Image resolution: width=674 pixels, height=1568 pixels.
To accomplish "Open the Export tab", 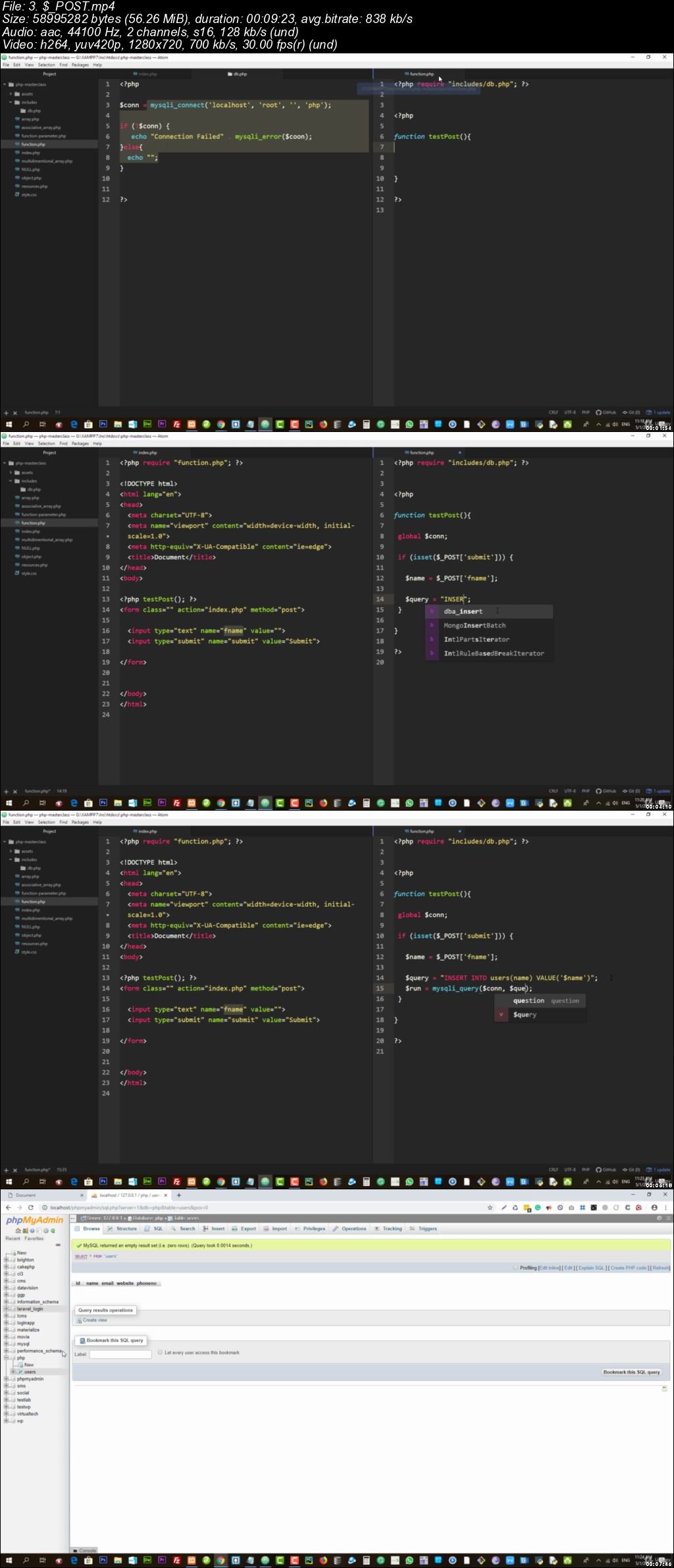I will pos(244,1228).
